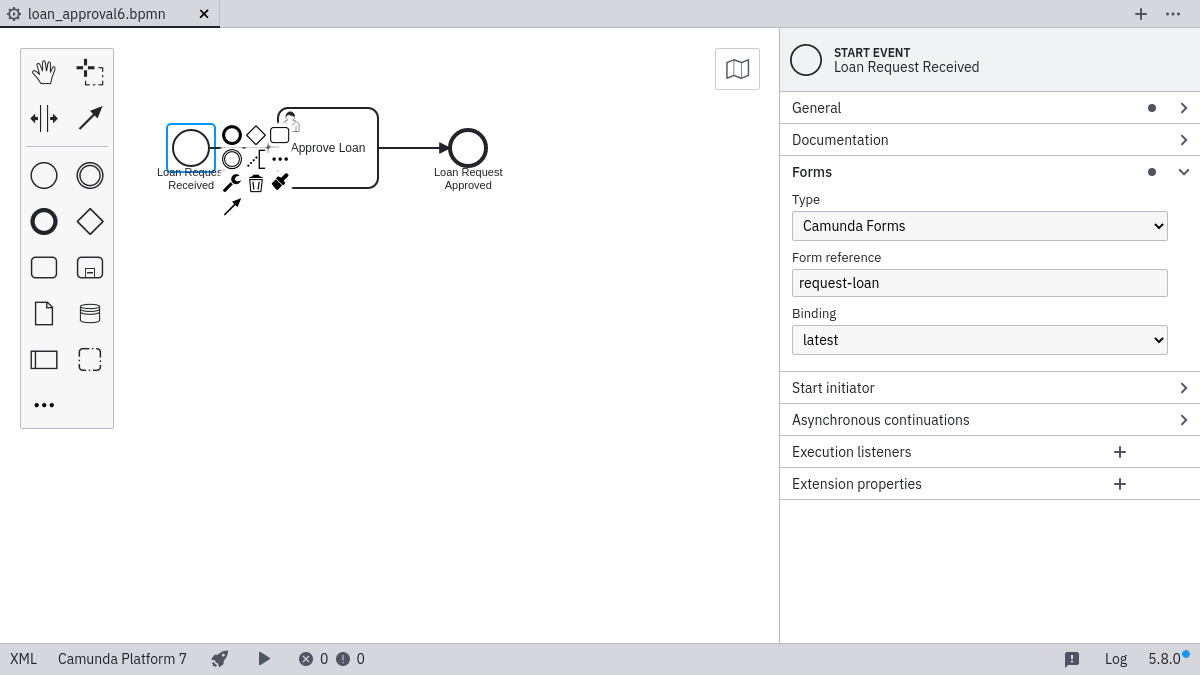
Task: Open the Log panel
Action: click(1115, 659)
